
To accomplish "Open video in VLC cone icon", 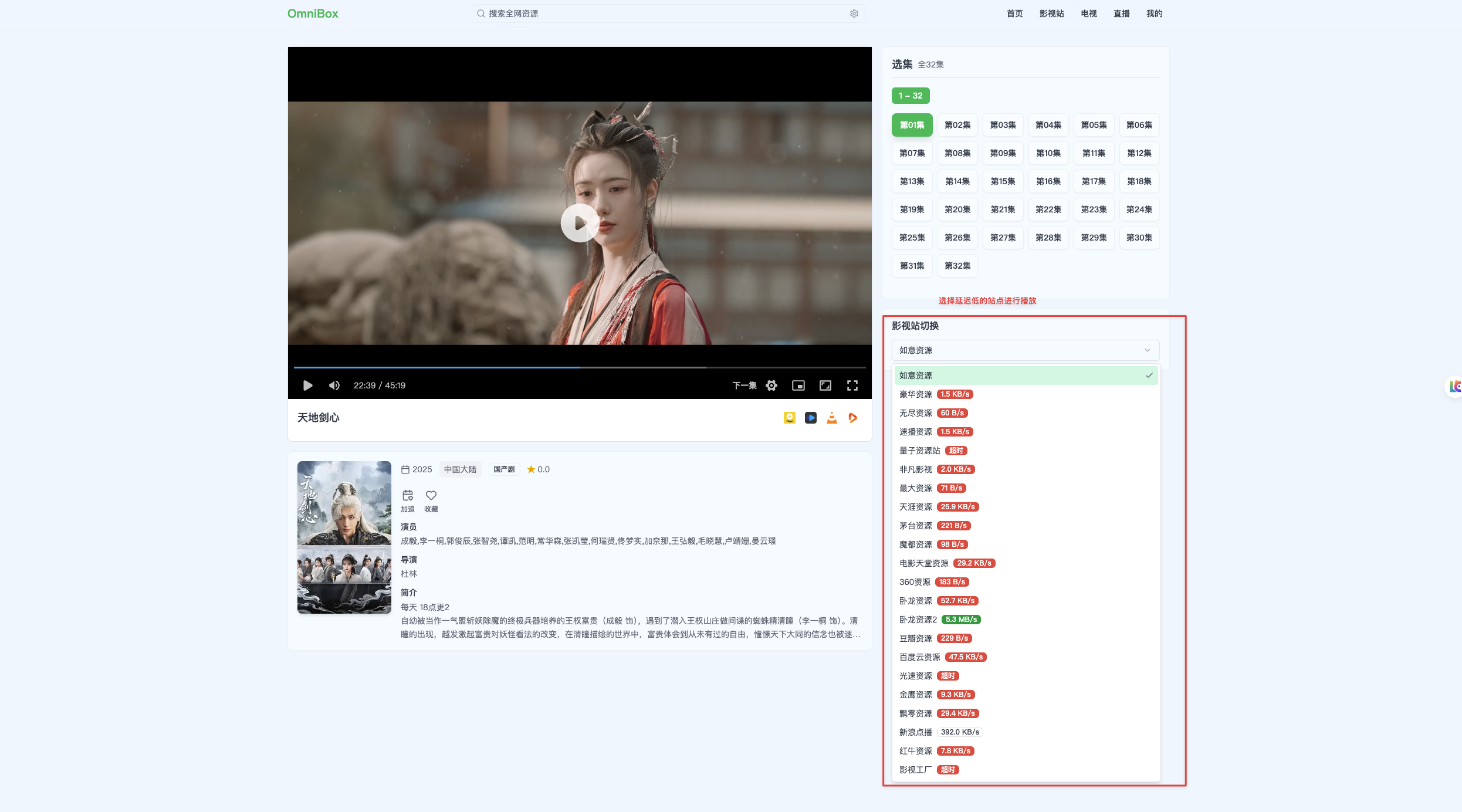I will [x=832, y=418].
